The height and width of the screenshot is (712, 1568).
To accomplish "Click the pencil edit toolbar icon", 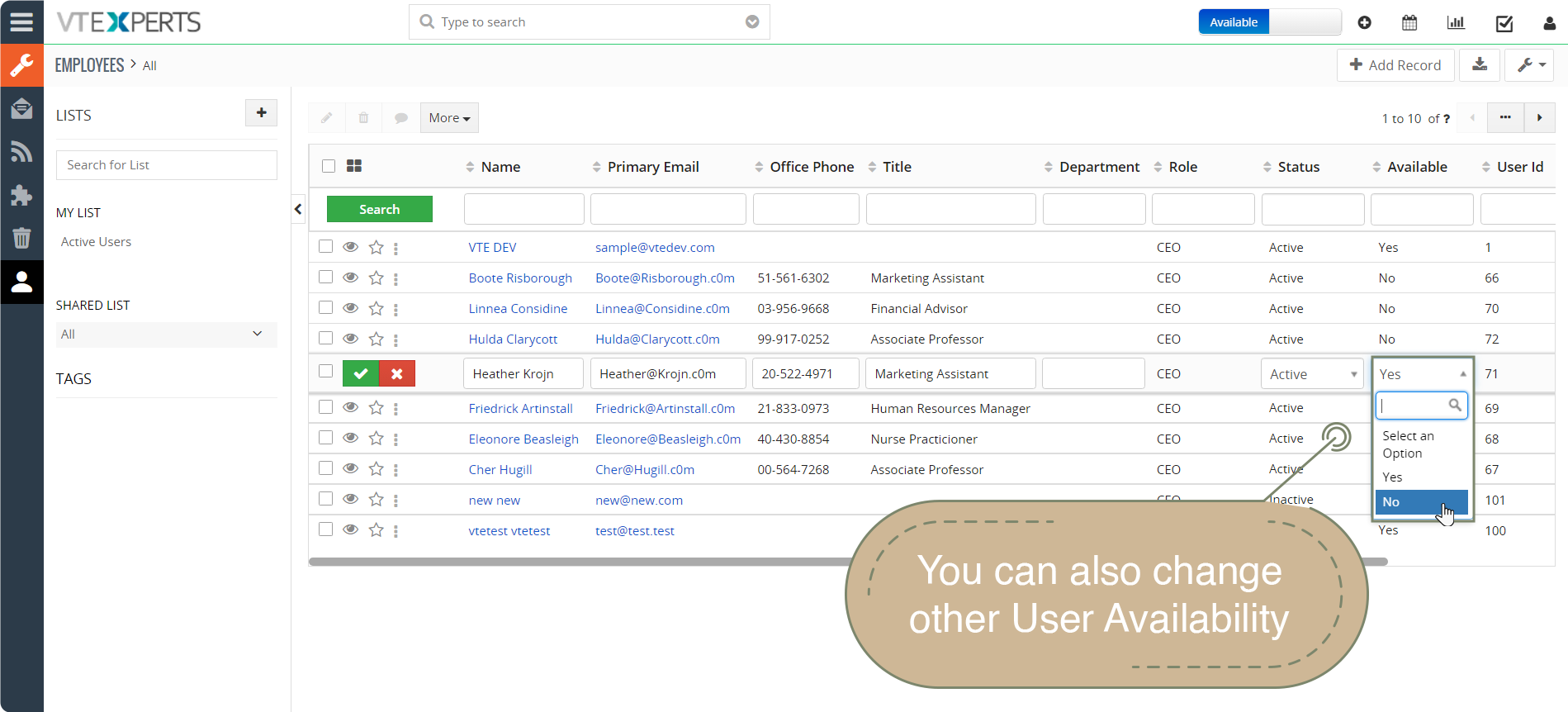I will point(327,118).
